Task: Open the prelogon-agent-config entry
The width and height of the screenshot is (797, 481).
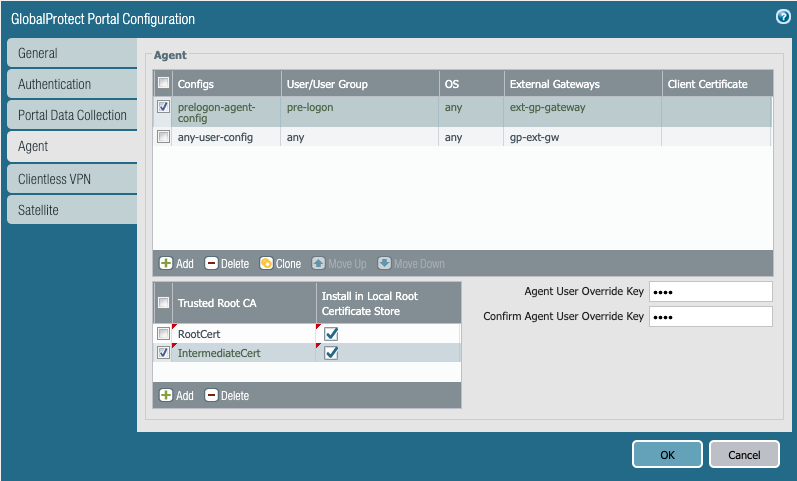Action: (x=217, y=112)
